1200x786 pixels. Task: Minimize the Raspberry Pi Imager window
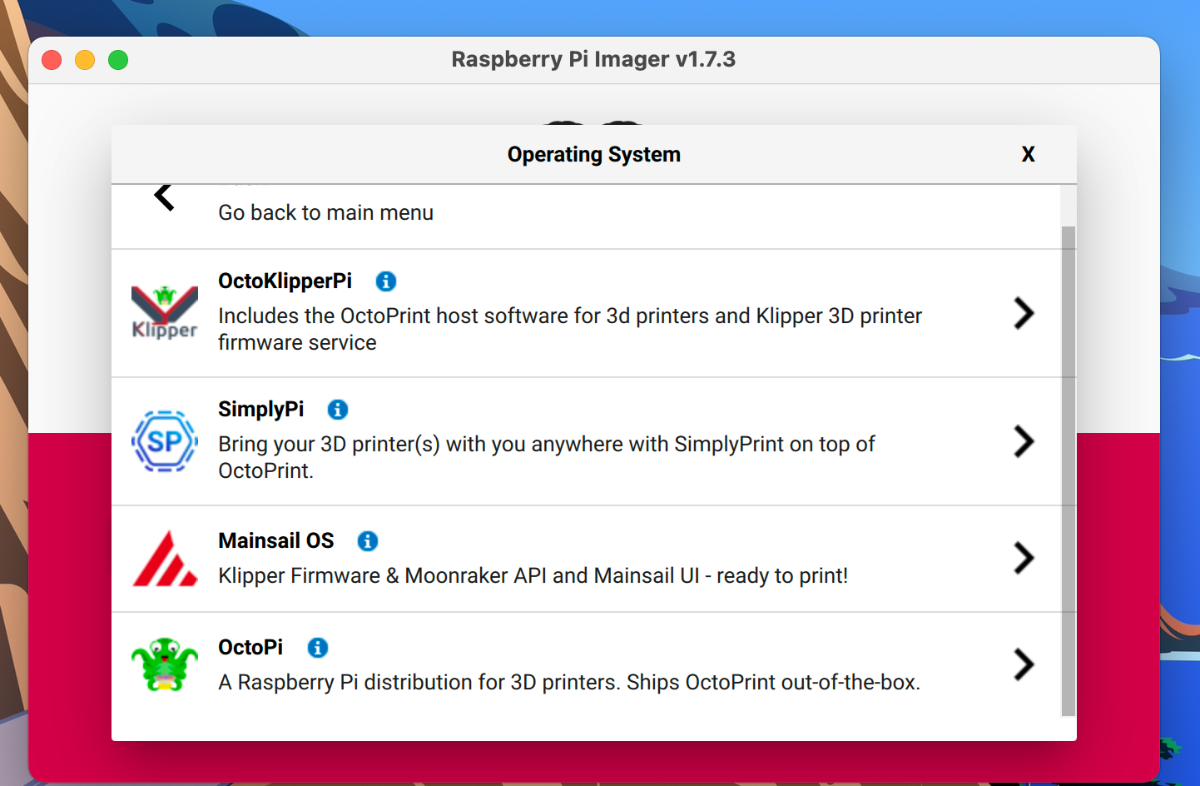click(x=85, y=60)
